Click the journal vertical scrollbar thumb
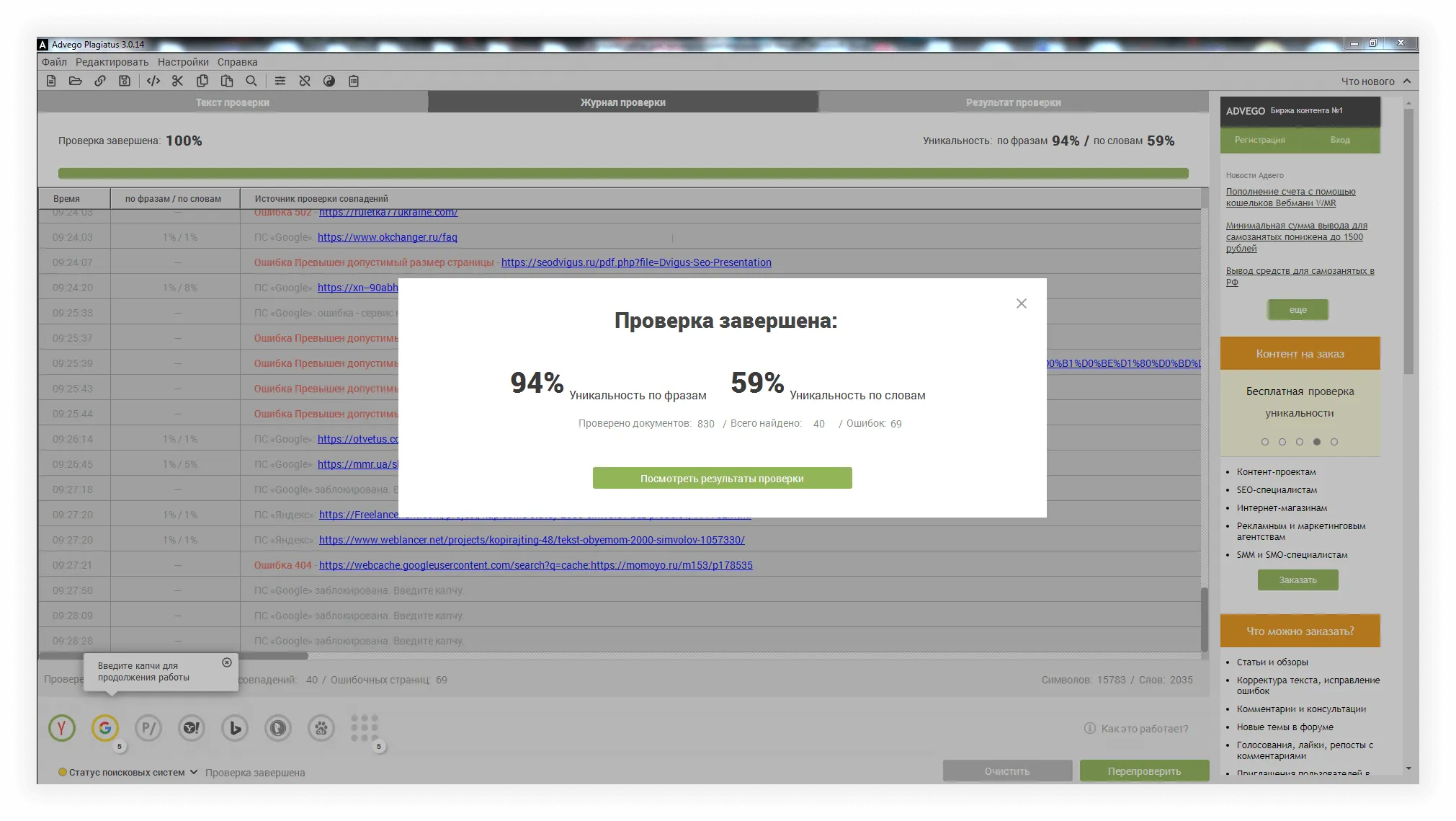 click(x=1204, y=620)
